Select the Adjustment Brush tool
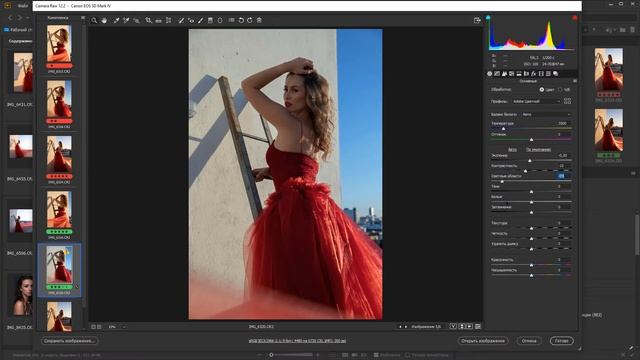Screen dimensions: 640x360 coord(200,20)
